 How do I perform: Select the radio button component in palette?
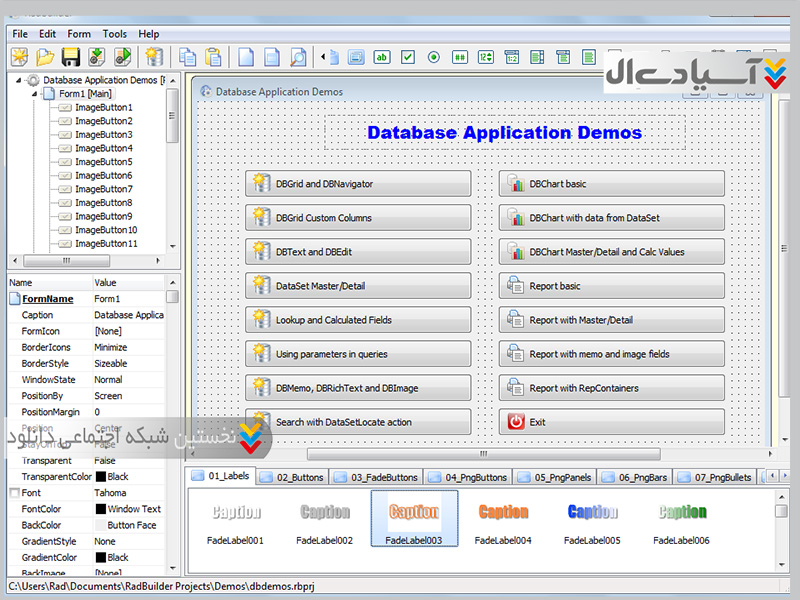(434, 57)
